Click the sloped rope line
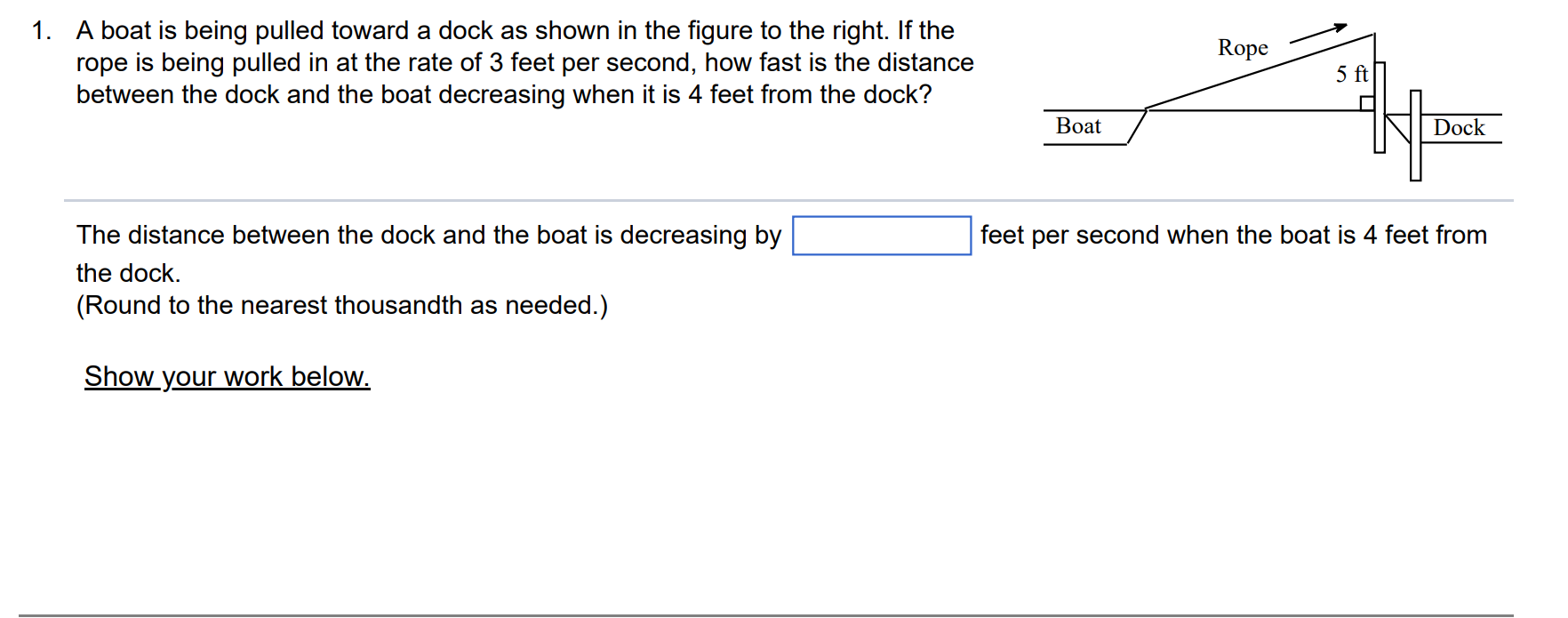The width and height of the screenshot is (1568, 618). pos(1253,73)
